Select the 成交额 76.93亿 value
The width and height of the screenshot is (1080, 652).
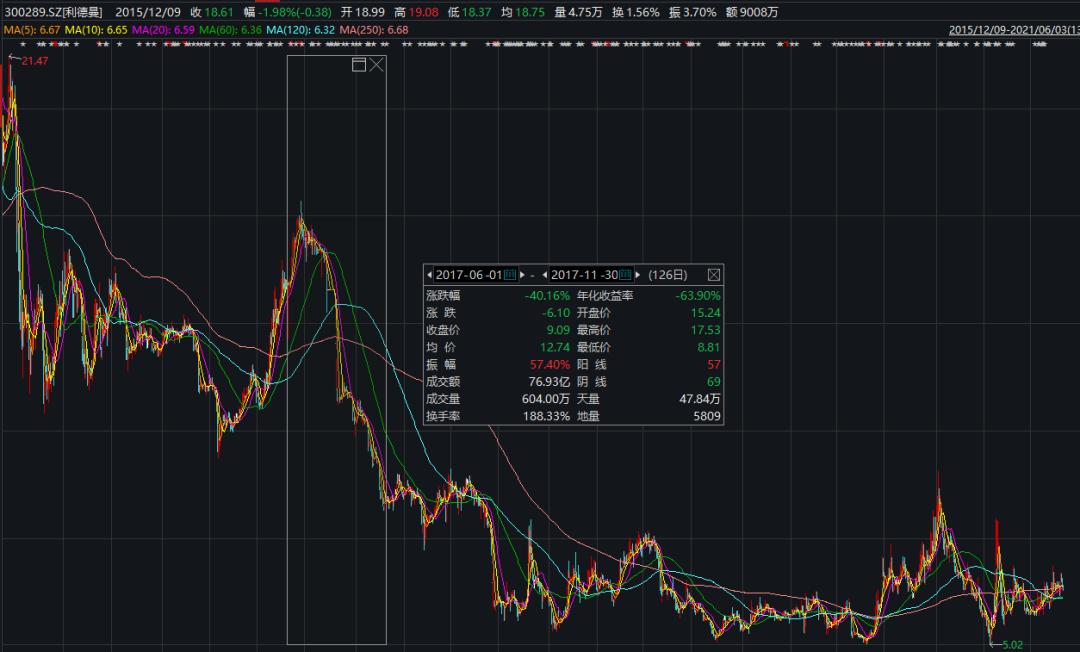(x=549, y=381)
